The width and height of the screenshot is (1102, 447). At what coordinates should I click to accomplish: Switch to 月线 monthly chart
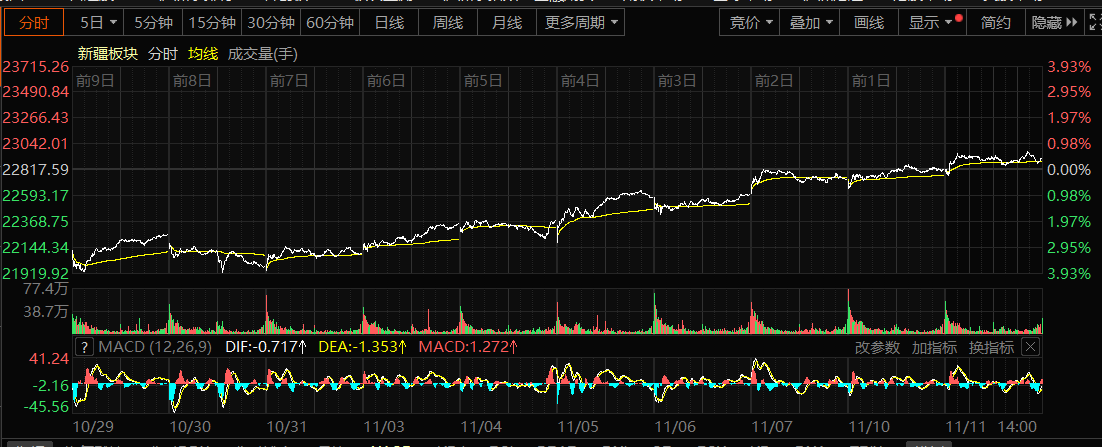507,22
